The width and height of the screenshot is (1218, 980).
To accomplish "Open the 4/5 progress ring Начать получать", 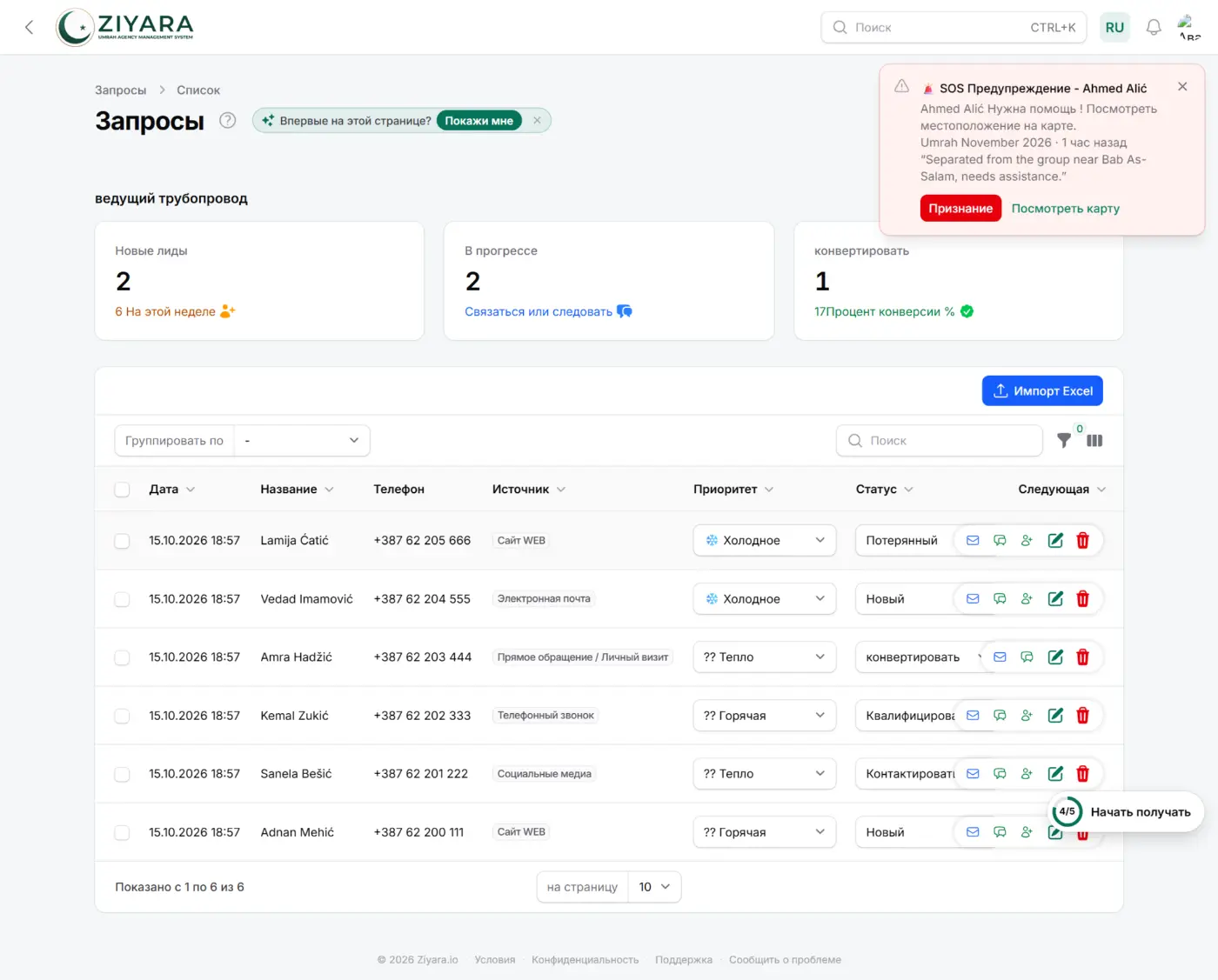I will point(1125,812).
